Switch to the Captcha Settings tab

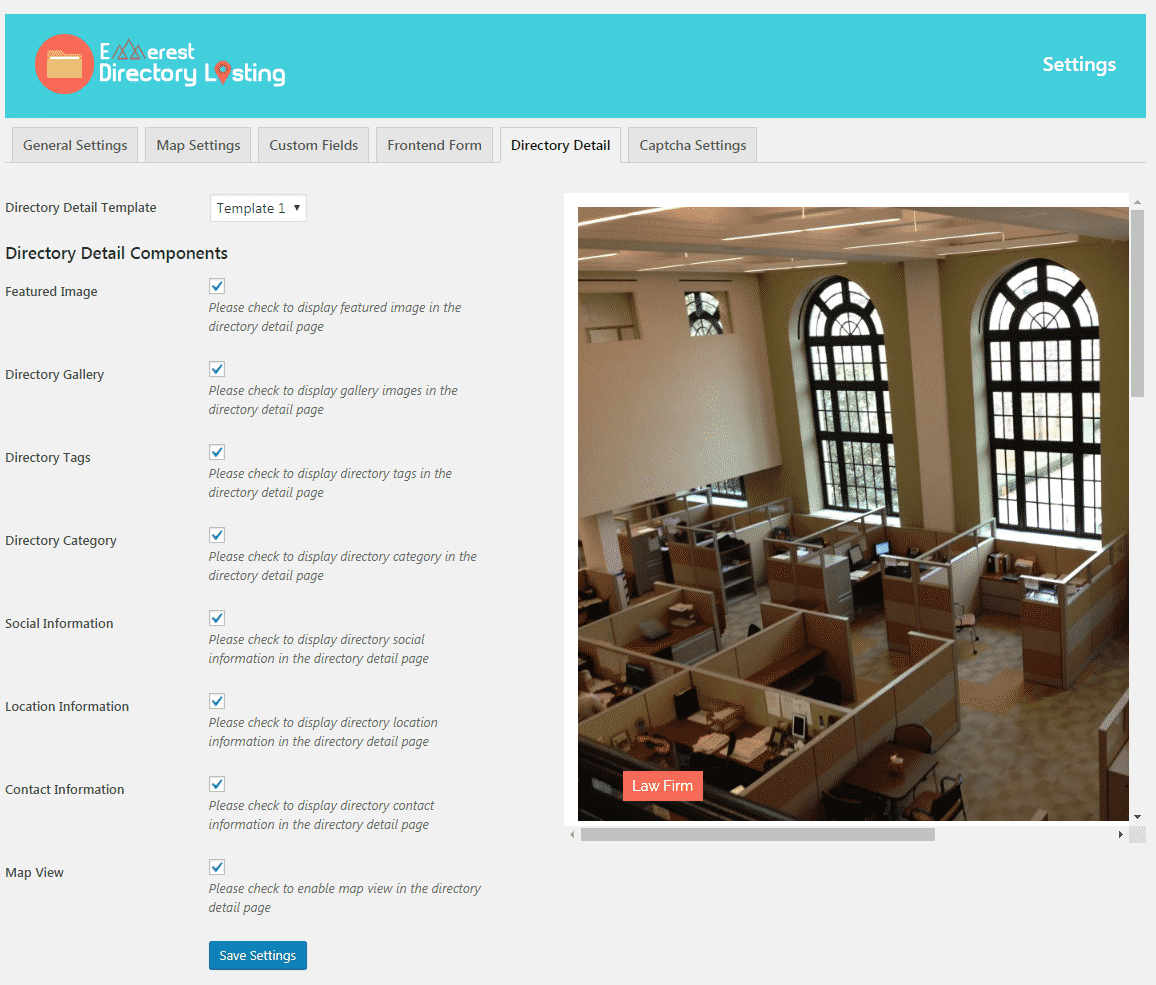pyautogui.click(x=692, y=145)
